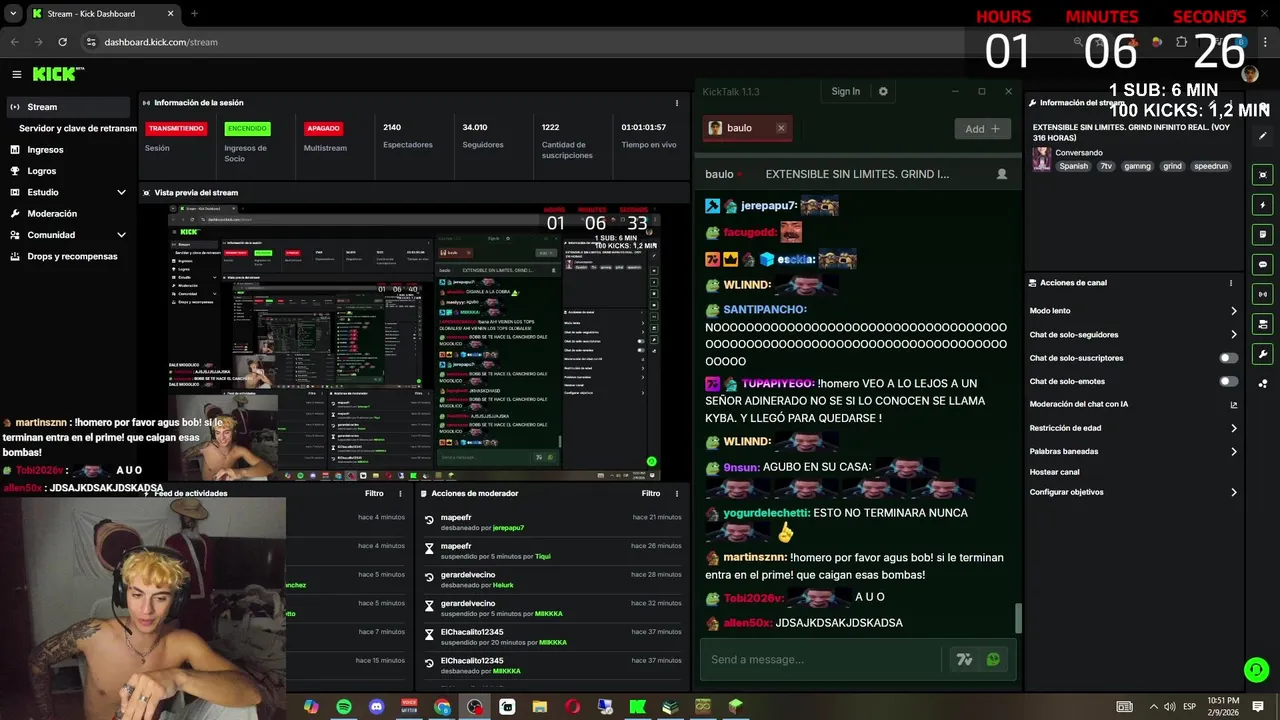
Task: Close the baulo chat tab
Action: [781, 128]
